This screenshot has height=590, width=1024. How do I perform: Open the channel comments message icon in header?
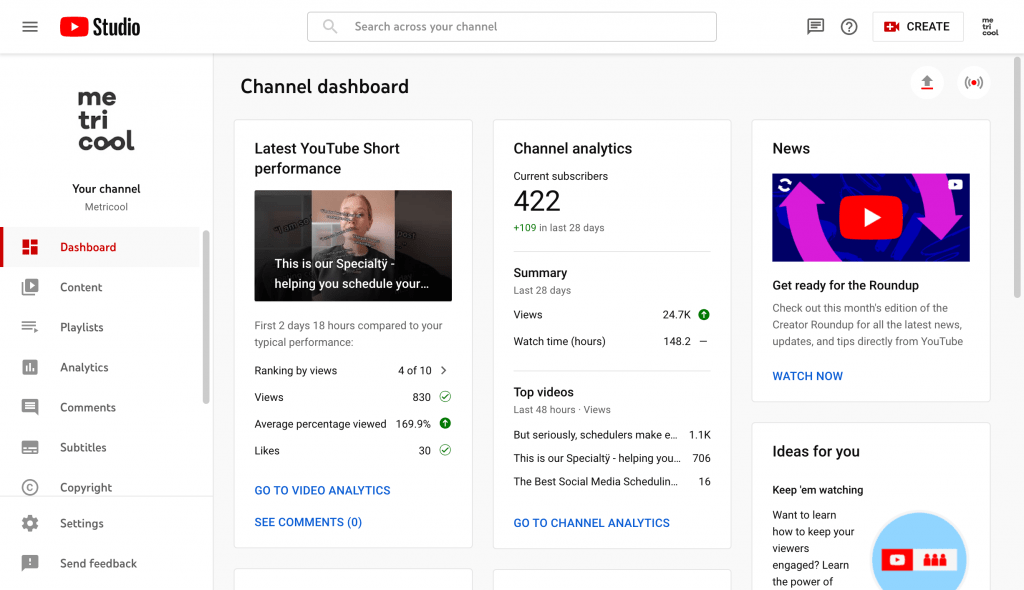[x=815, y=27]
